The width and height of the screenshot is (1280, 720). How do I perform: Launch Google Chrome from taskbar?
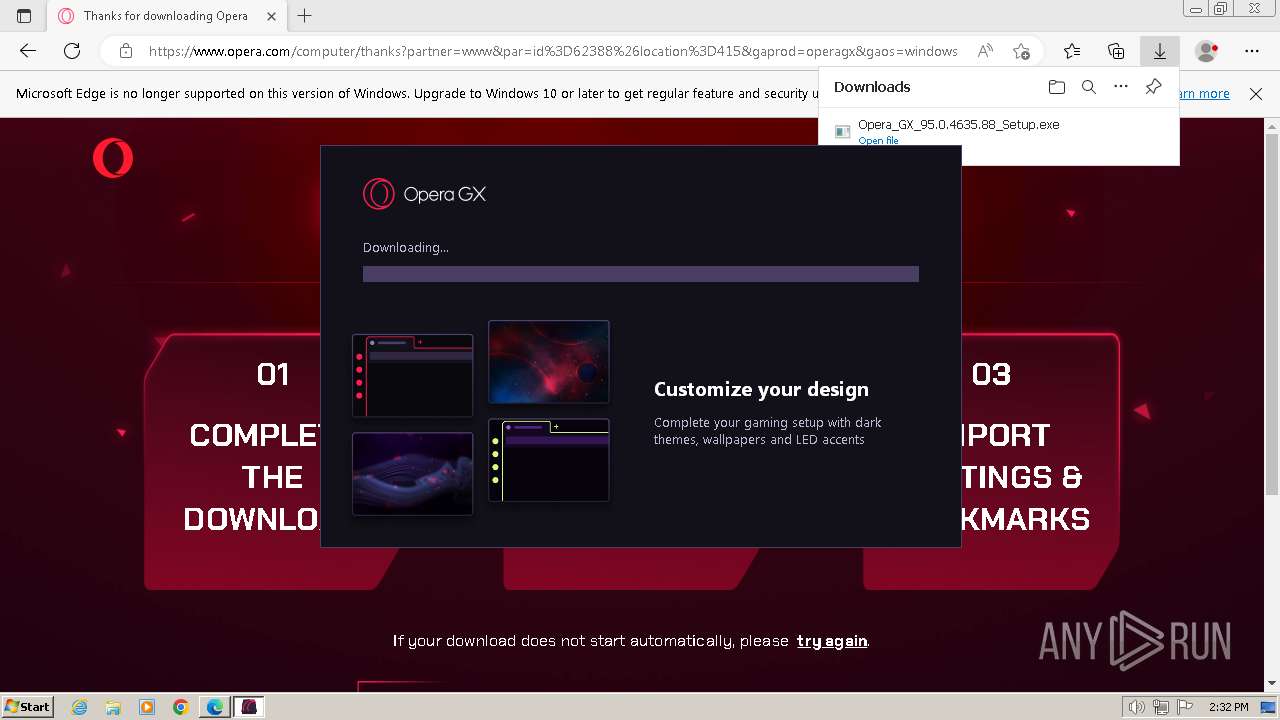click(181, 707)
